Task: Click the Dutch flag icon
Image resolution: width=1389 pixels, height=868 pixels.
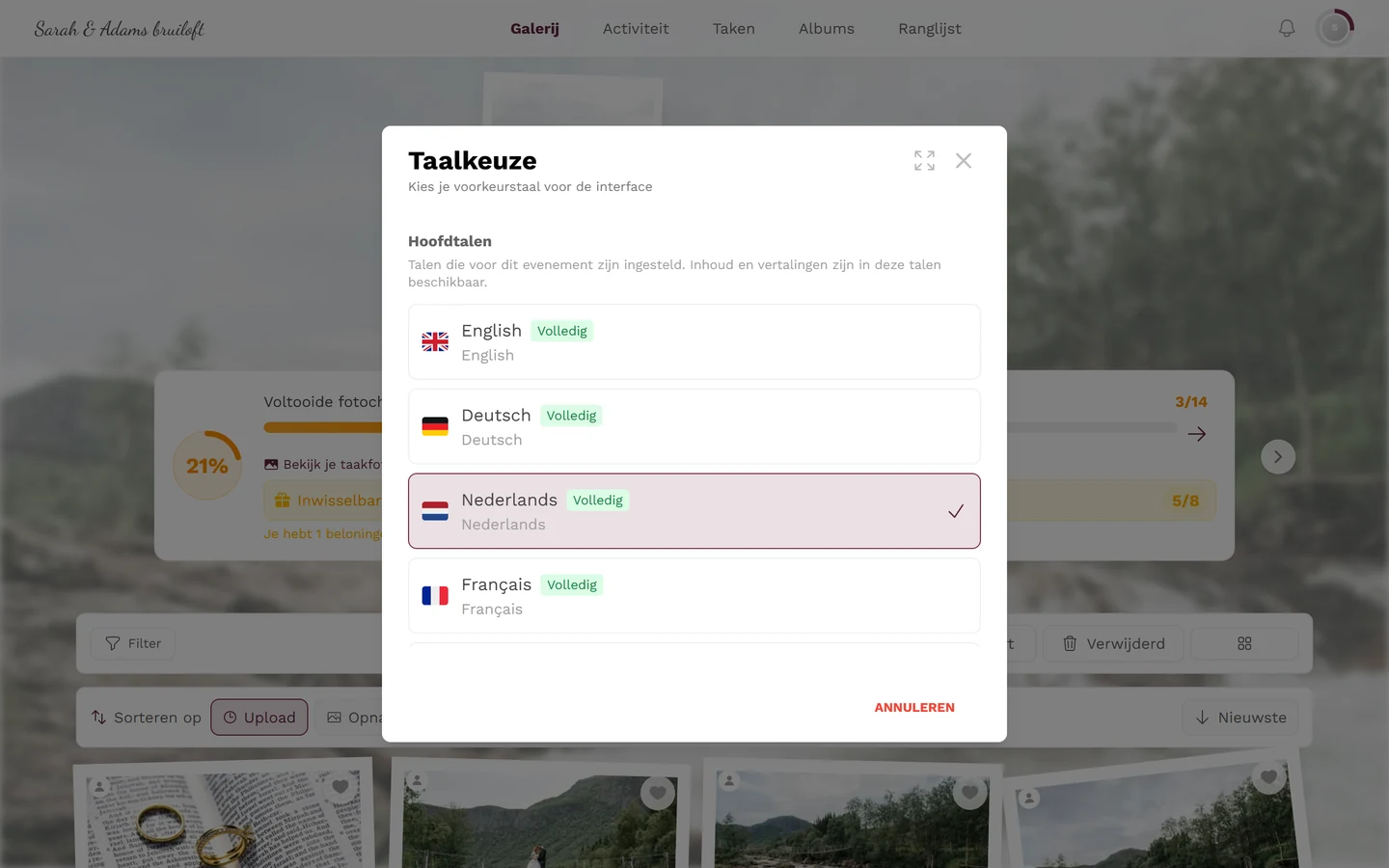Action: pyautogui.click(x=435, y=511)
